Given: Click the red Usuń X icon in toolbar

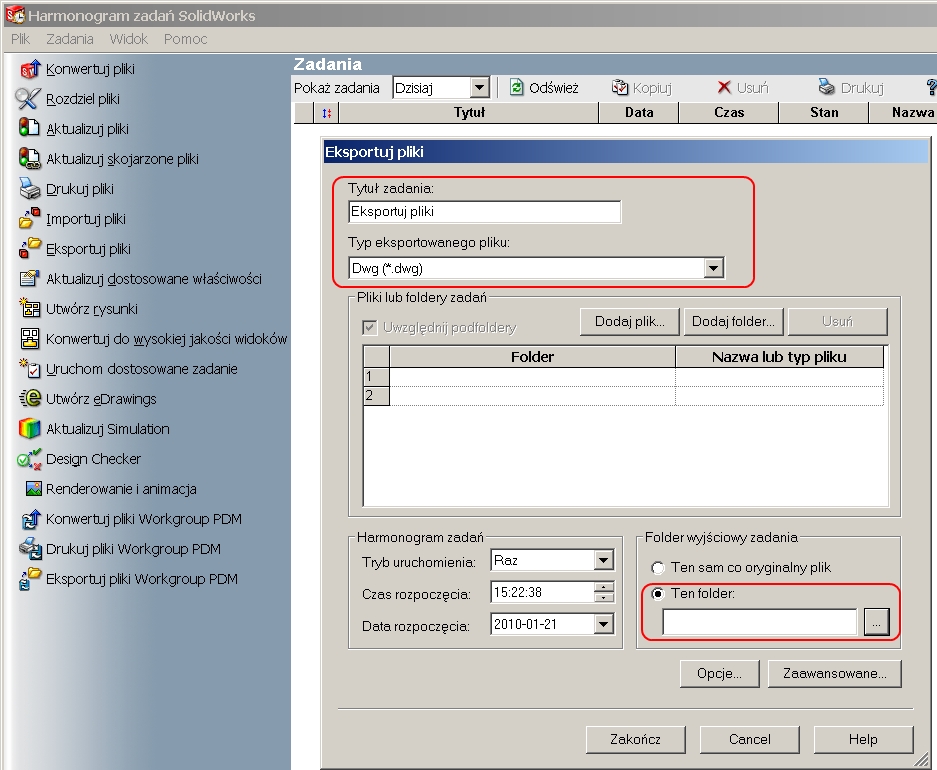Looking at the screenshot, I should pos(724,87).
